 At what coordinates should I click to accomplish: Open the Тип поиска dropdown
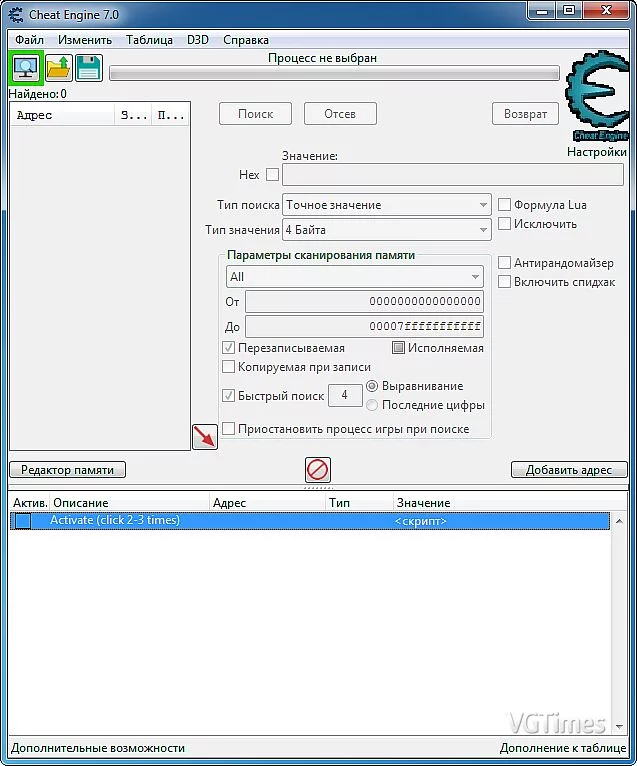[x=386, y=205]
